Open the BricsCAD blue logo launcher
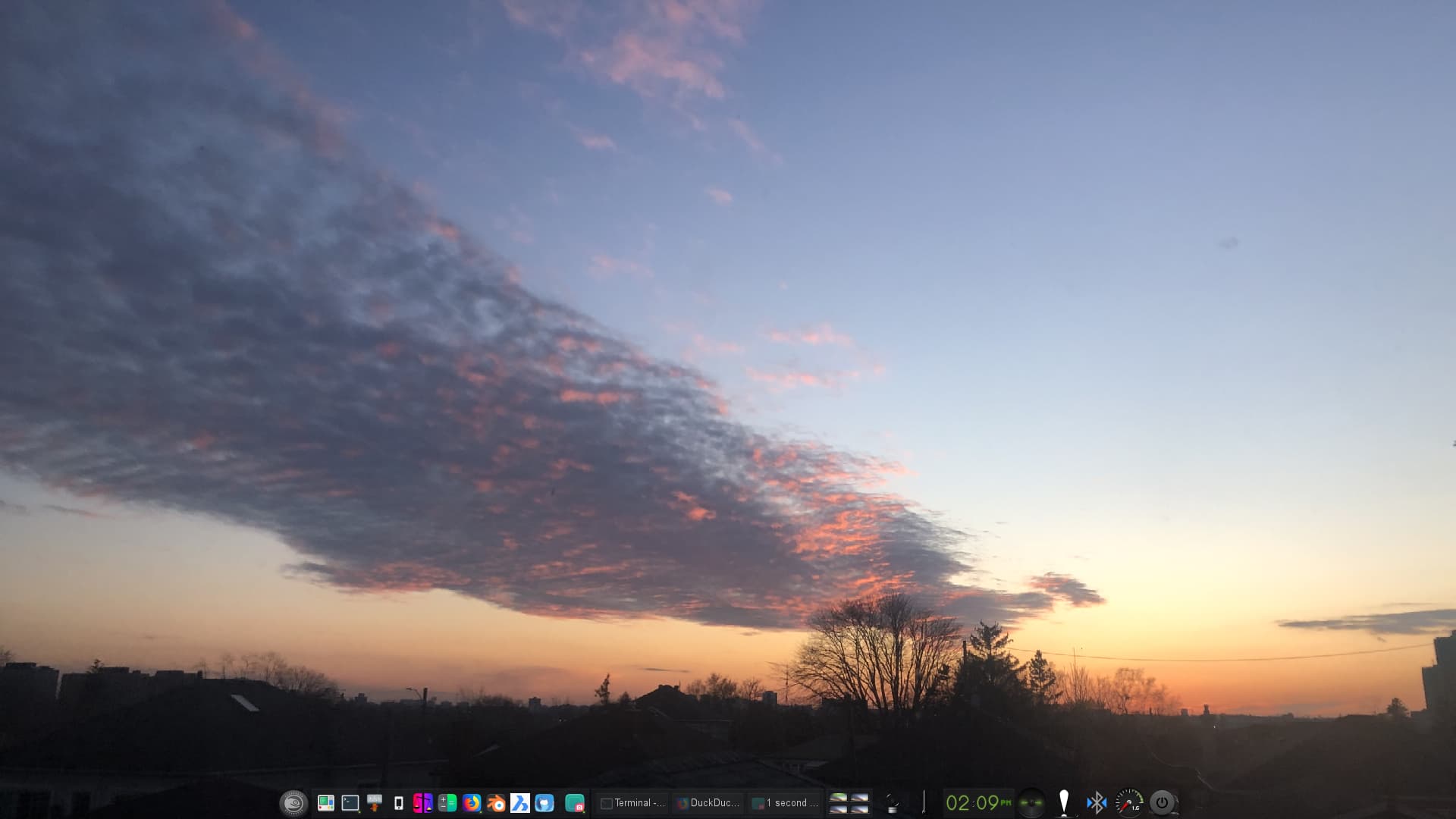The height and width of the screenshot is (819, 1456). 520,803
